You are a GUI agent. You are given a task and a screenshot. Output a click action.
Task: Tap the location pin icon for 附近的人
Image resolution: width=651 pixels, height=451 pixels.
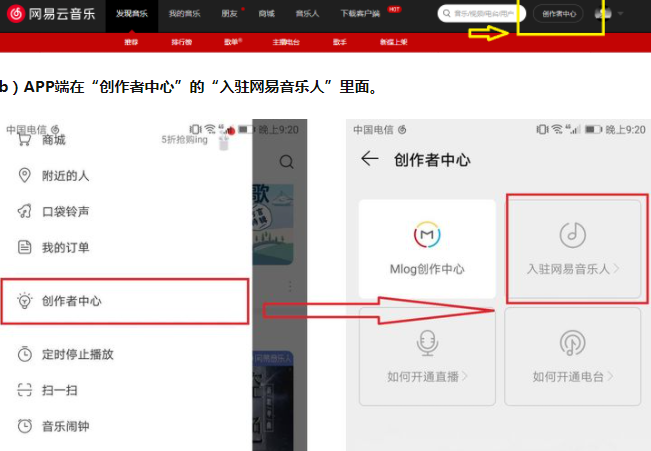pos(24,175)
